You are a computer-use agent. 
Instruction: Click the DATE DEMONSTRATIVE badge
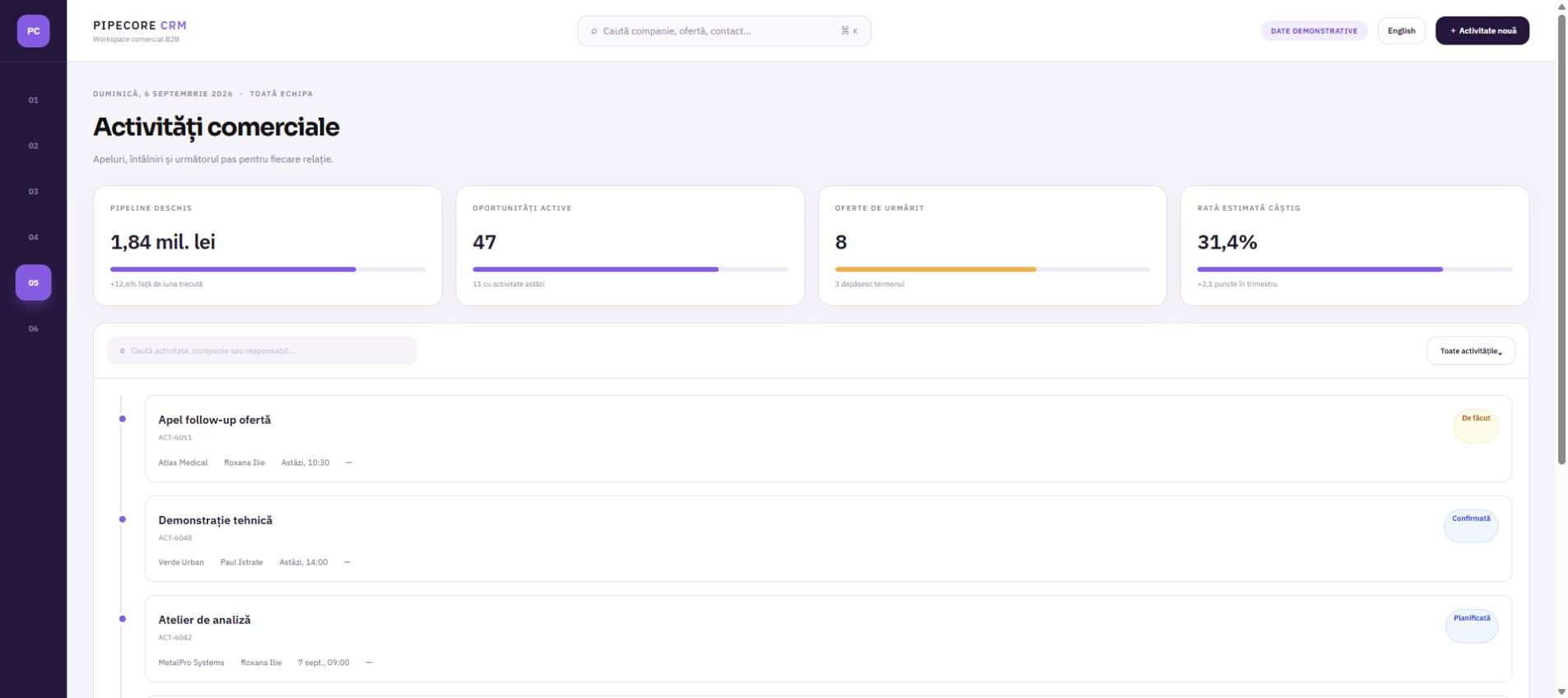(x=1314, y=31)
